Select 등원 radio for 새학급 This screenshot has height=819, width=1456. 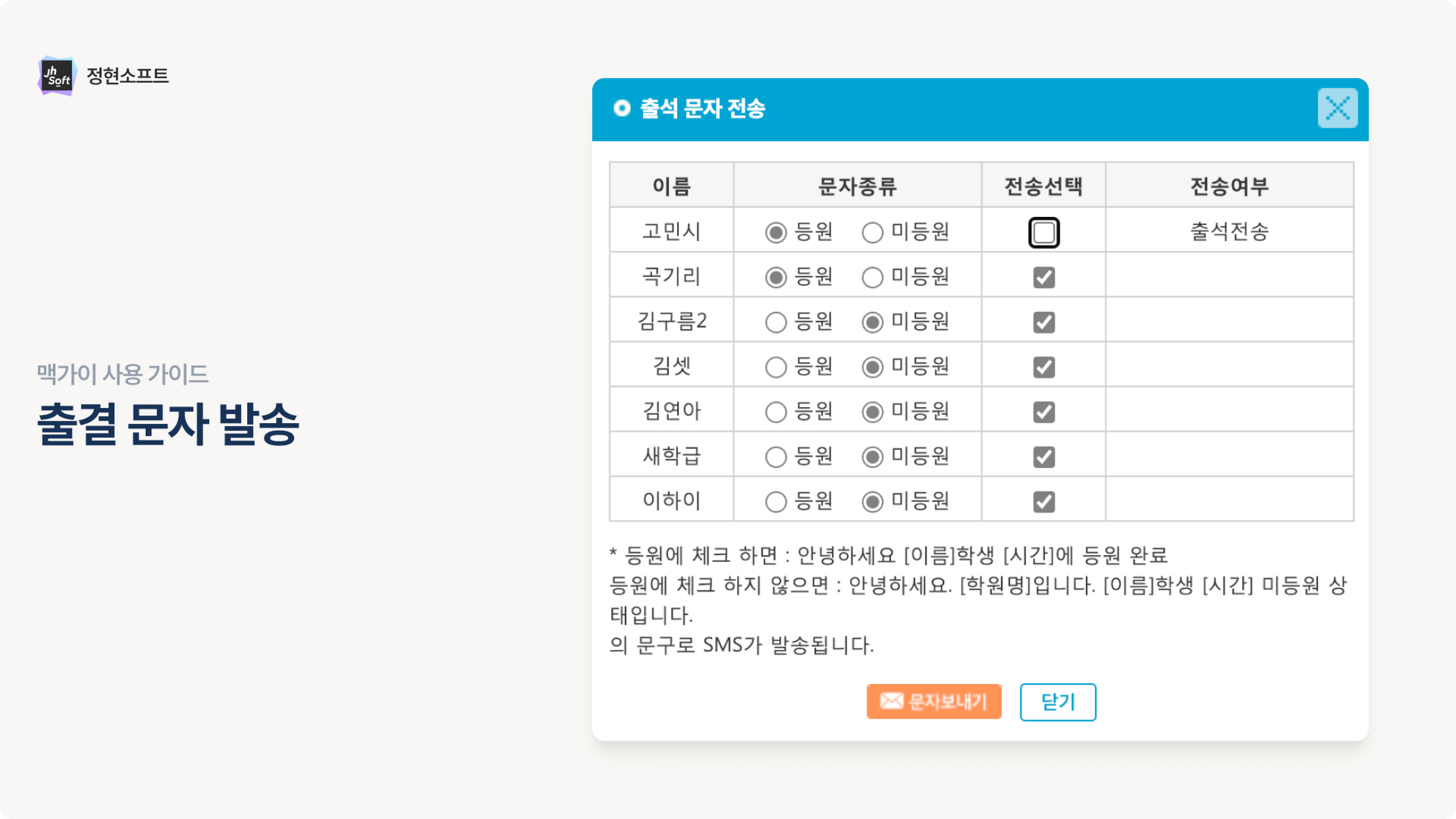coord(775,457)
